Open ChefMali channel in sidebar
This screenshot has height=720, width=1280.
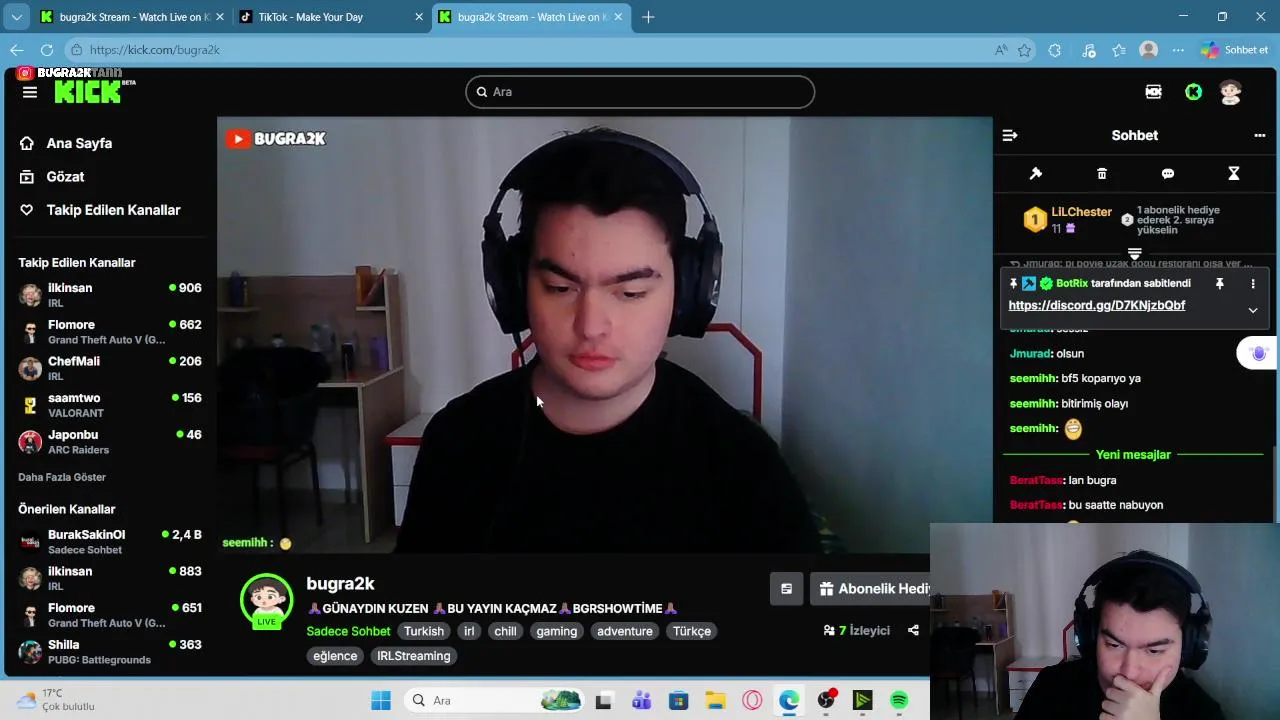[x=110, y=368]
